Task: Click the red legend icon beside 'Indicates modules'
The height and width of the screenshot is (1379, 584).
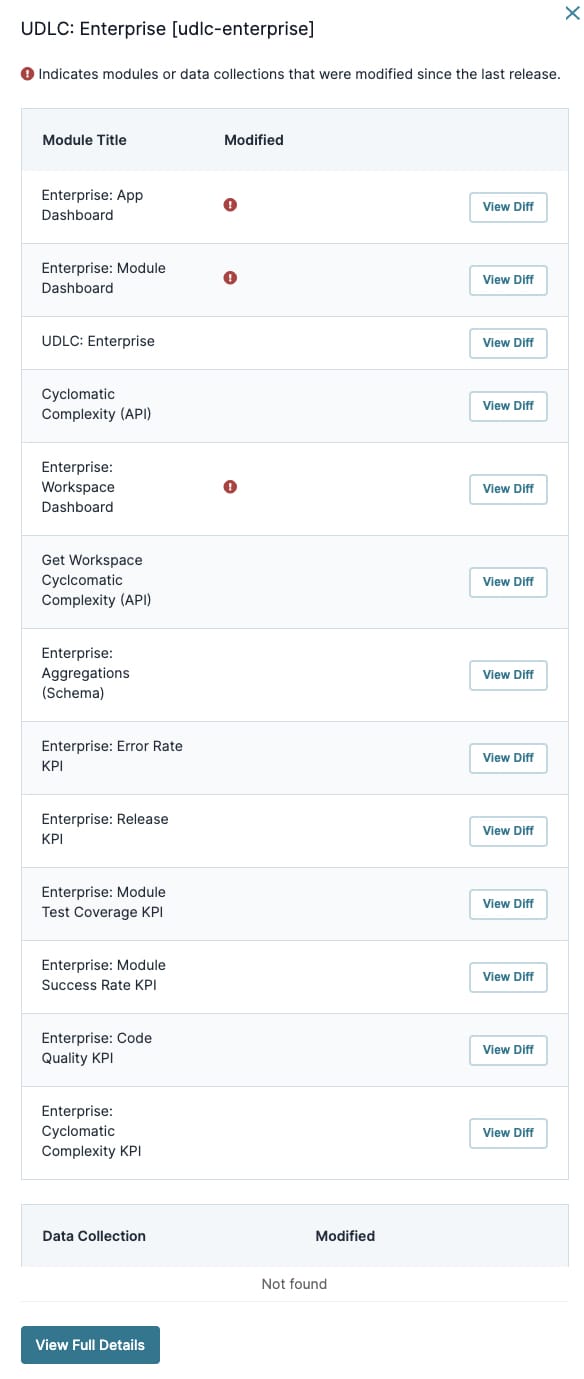Action: pos(28,74)
